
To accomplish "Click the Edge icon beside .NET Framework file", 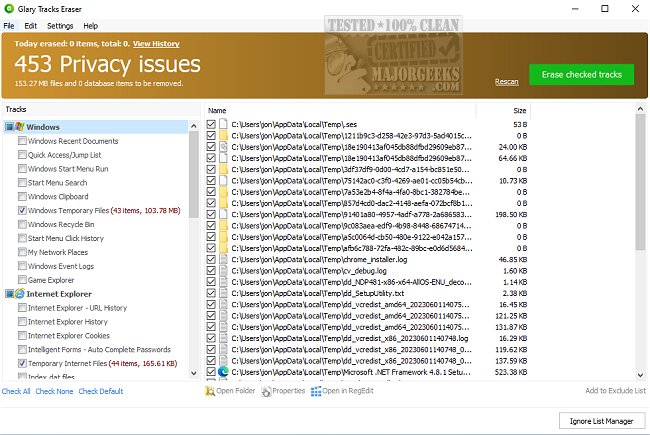I will pyautogui.click(x=224, y=371).
